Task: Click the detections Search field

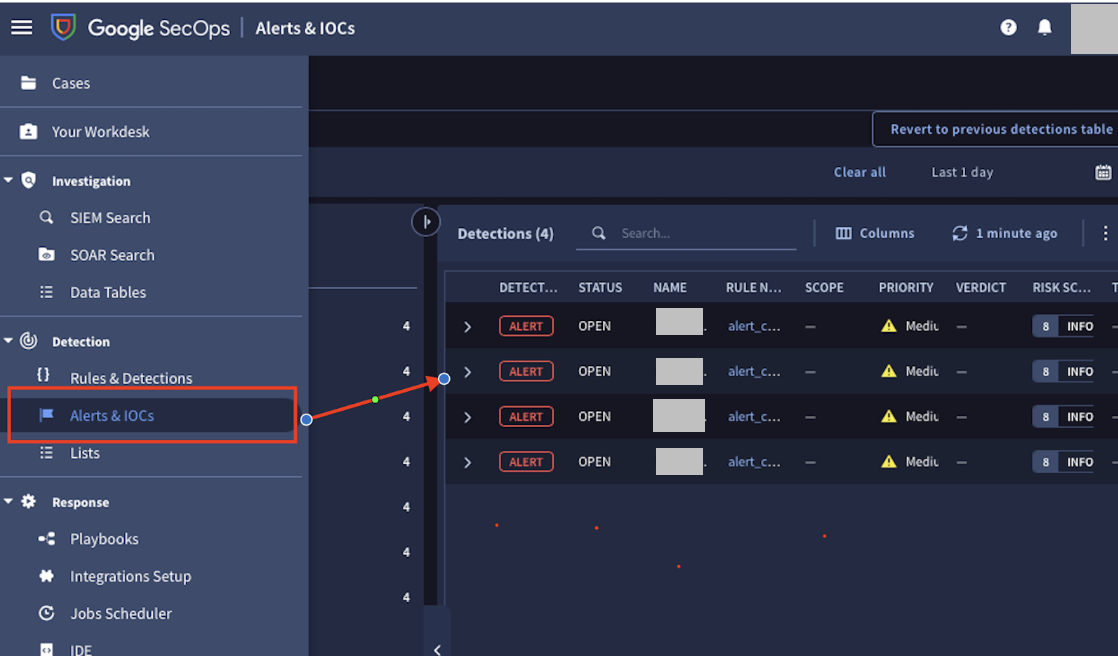Action: pyautogui.click(x=700, y=233)
